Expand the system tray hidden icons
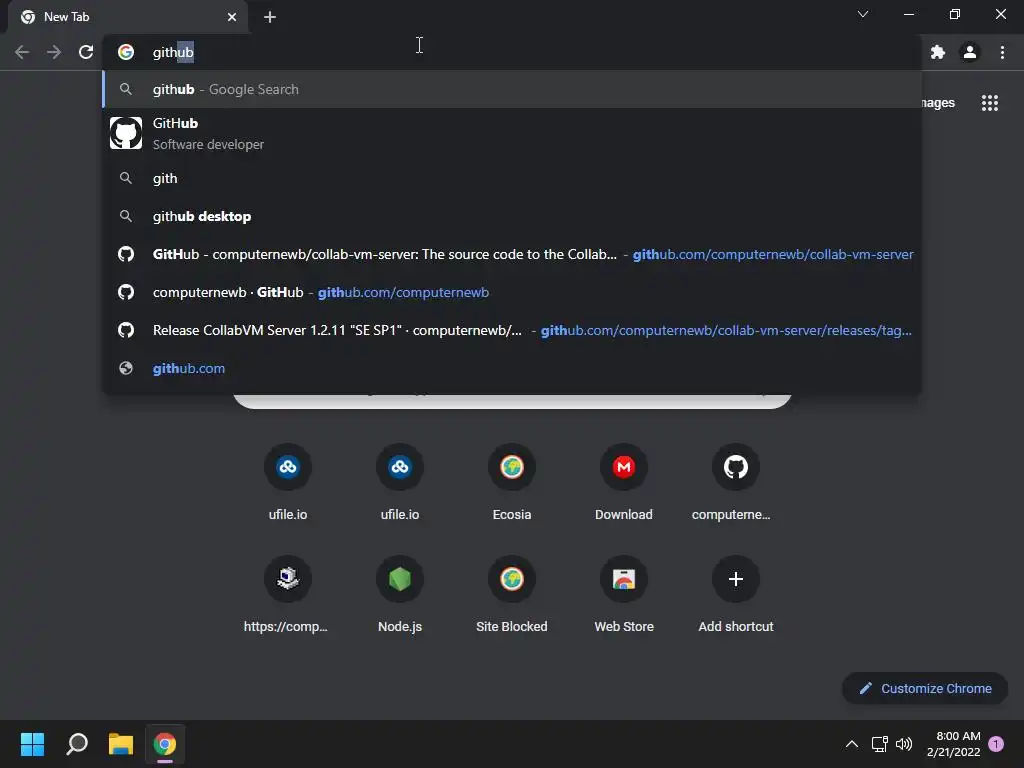Screen dimensions: 1024x768 [852, 744]
